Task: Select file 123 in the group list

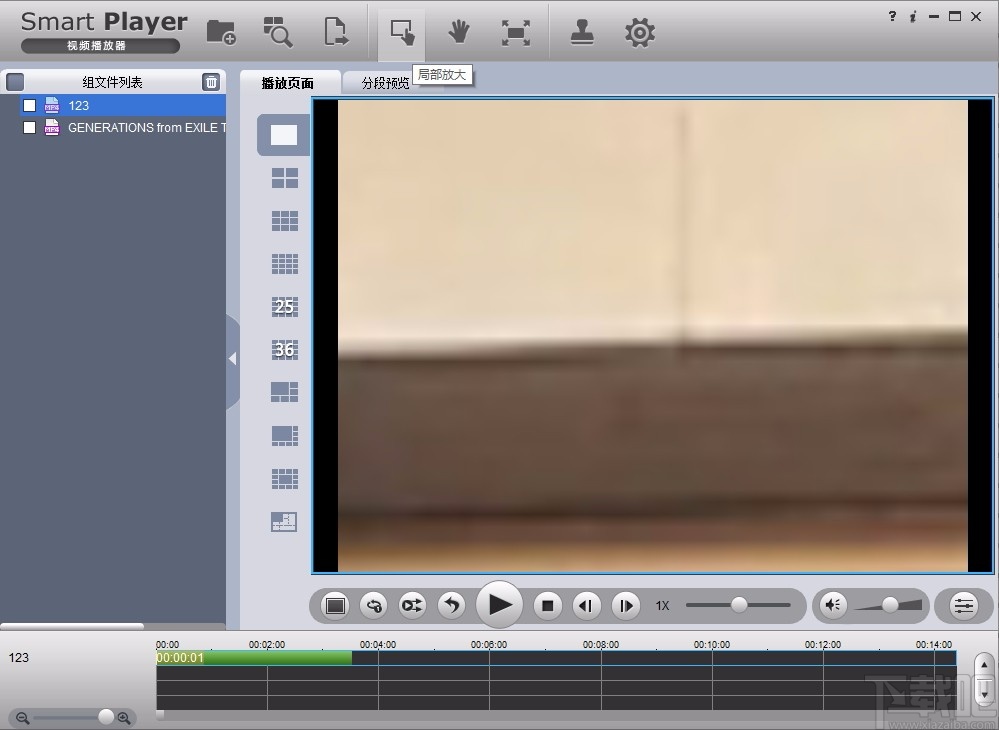Action: coord(123,105)
